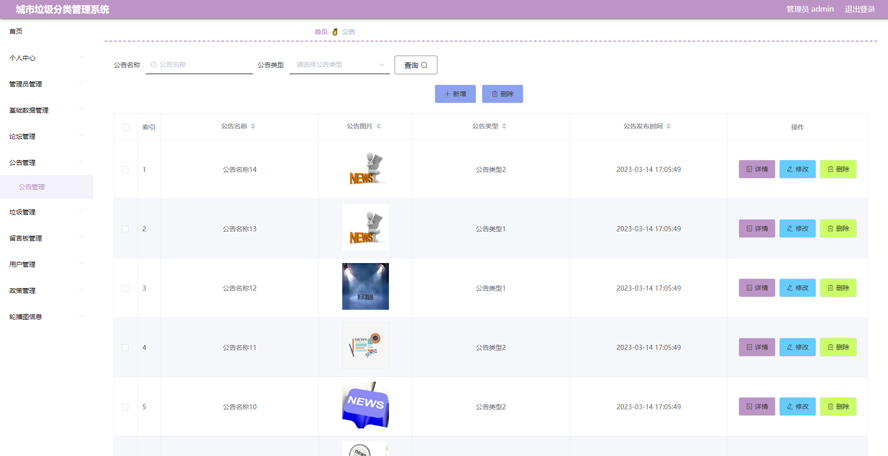Click 删除 for 公告名称14

coord(838,169)
